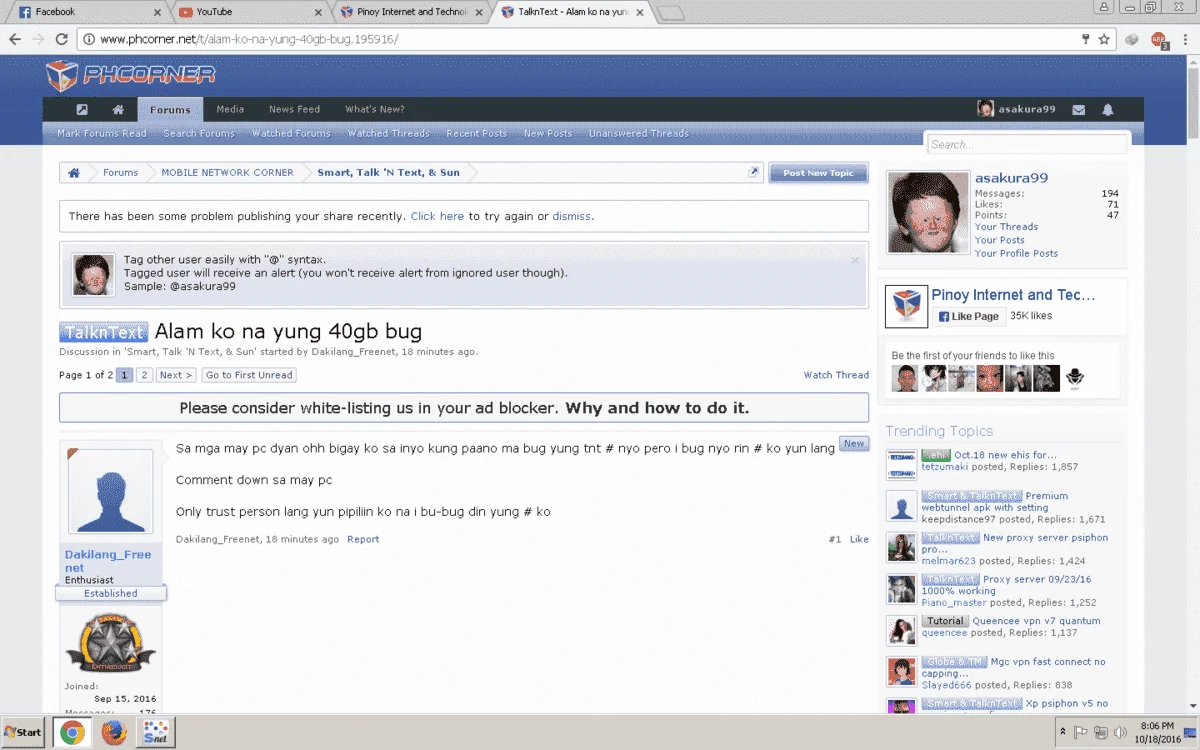Open the Chrome three-dot menu
The height and width of the screenshot is (750, 1200).
[1184, 39]
